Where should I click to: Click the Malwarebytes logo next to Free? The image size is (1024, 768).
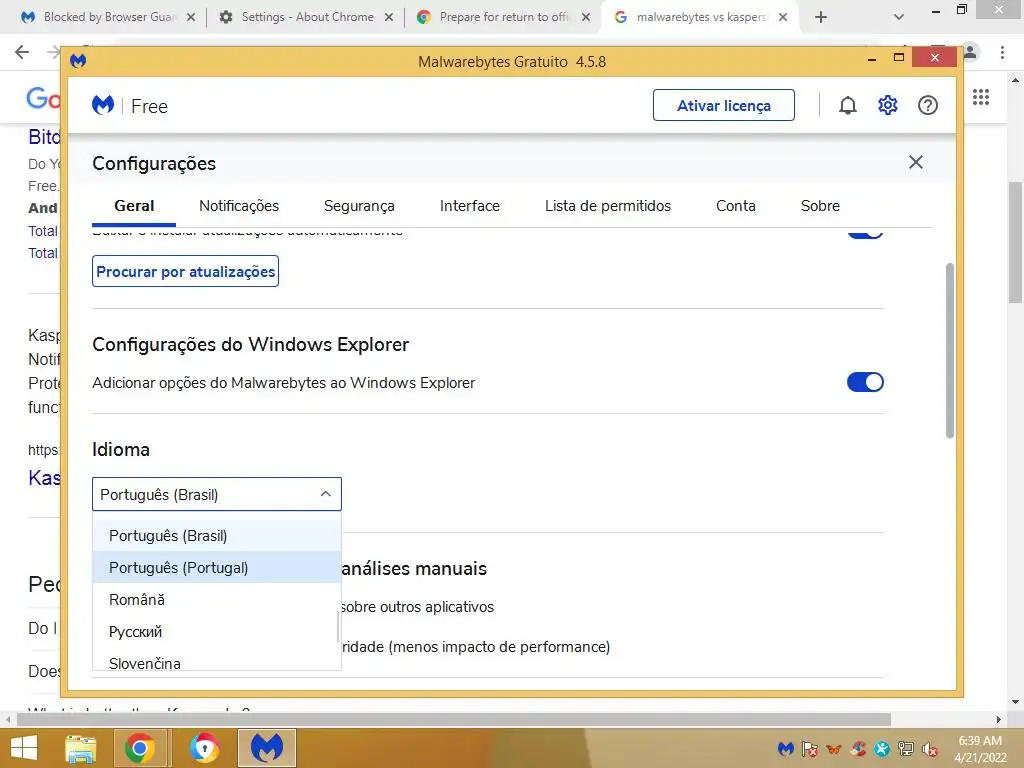[103, 105]
